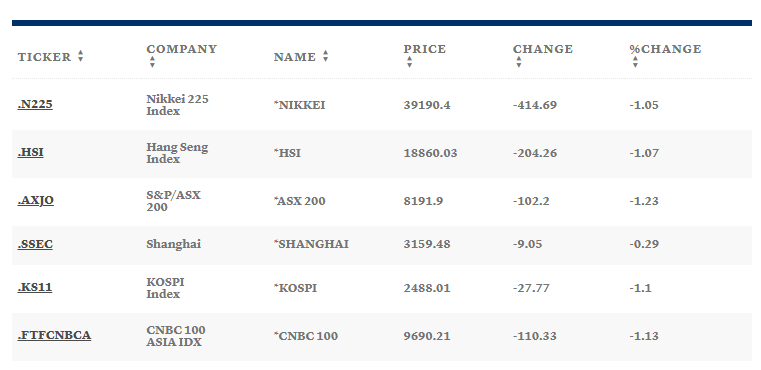This screenshot has width=761, height=370.
Task: Open the .HSI ticker link
Action: 31,152
